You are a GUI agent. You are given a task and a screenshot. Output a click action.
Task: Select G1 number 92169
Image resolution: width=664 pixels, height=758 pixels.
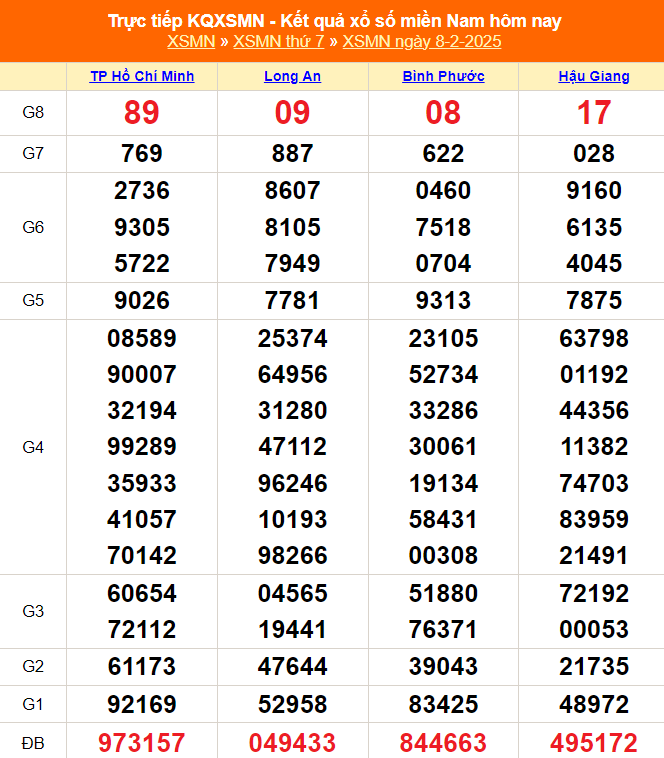142,704
